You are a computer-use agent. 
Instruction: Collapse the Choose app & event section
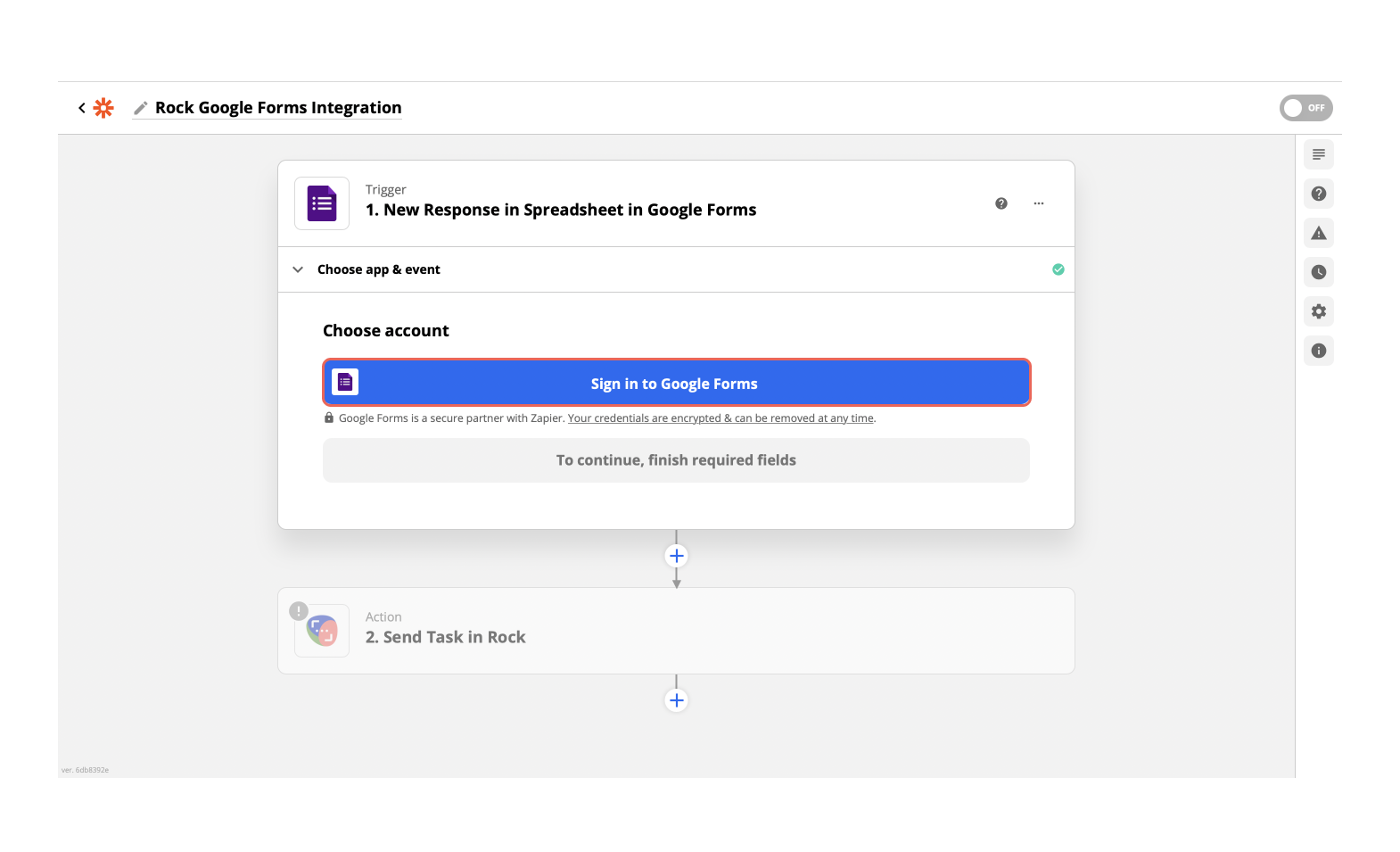pos(298,269)
